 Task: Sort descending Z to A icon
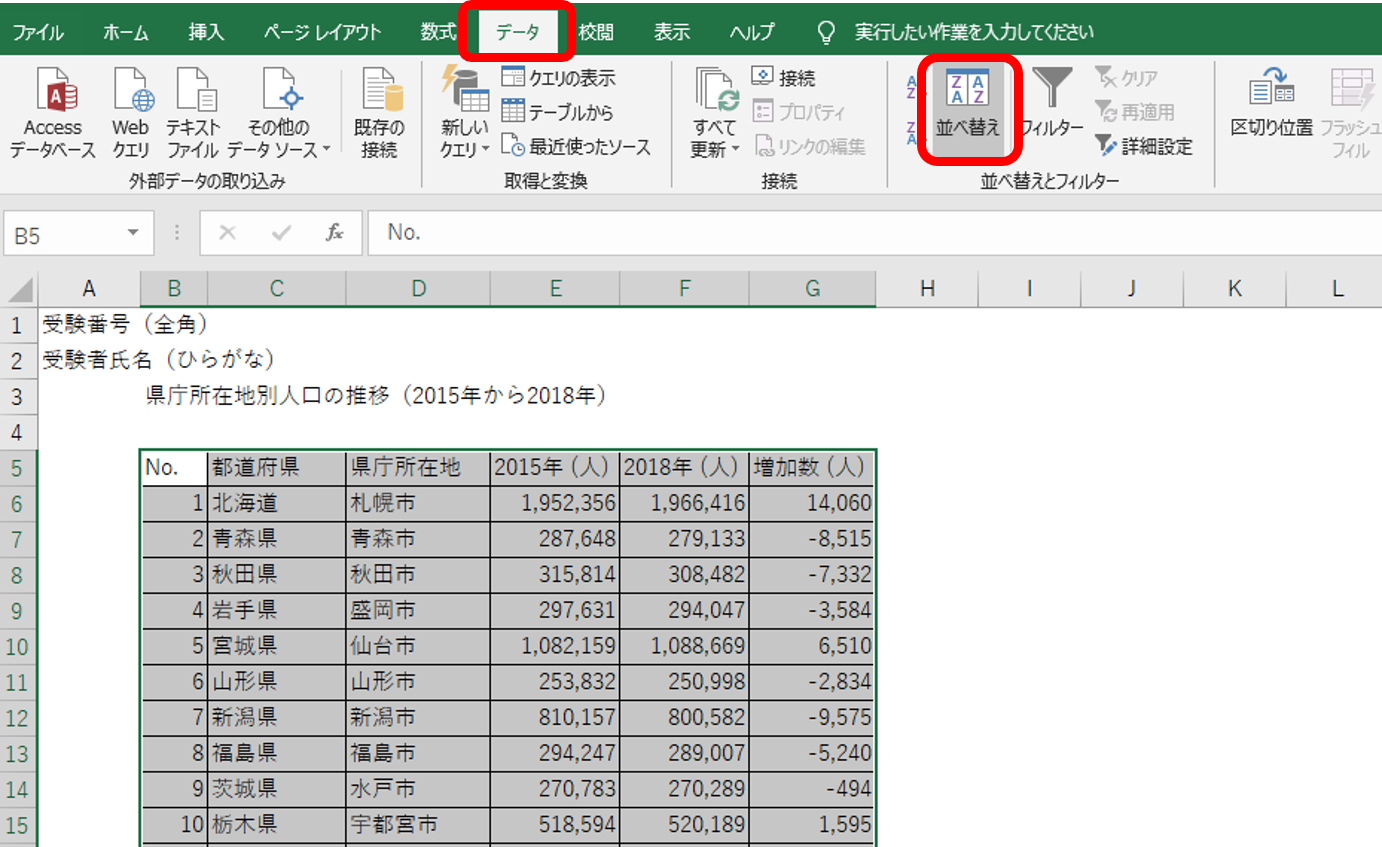(x=911, y=133)
